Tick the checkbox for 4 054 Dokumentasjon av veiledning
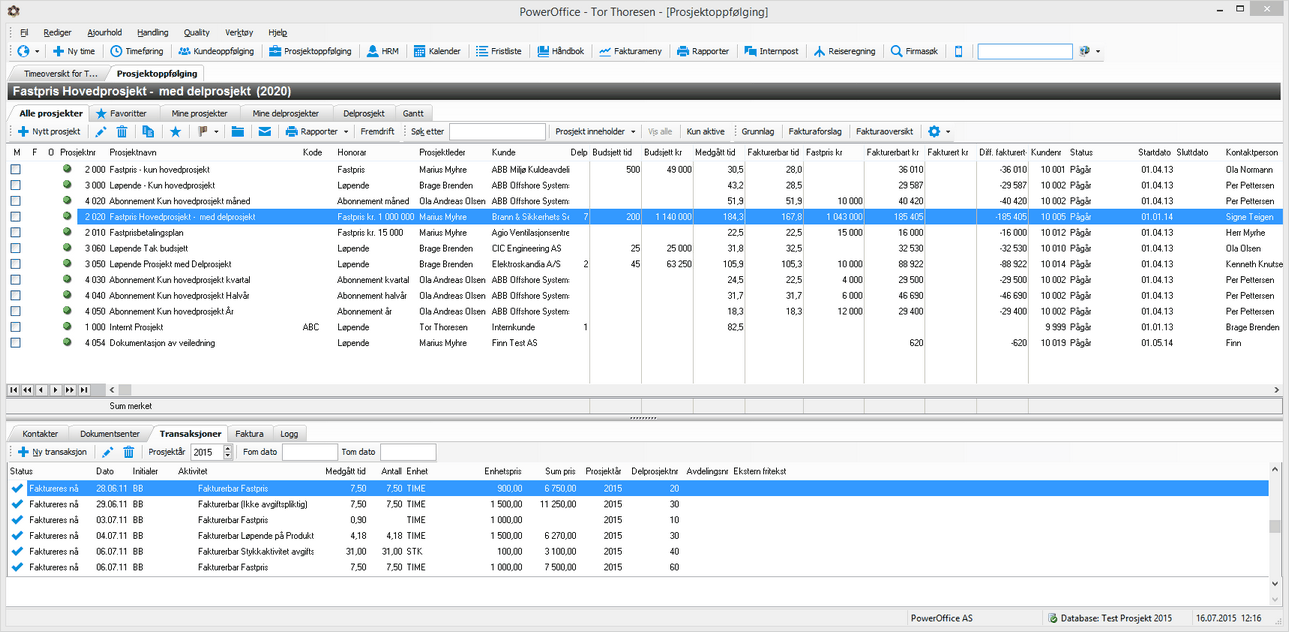 point(15,343)
